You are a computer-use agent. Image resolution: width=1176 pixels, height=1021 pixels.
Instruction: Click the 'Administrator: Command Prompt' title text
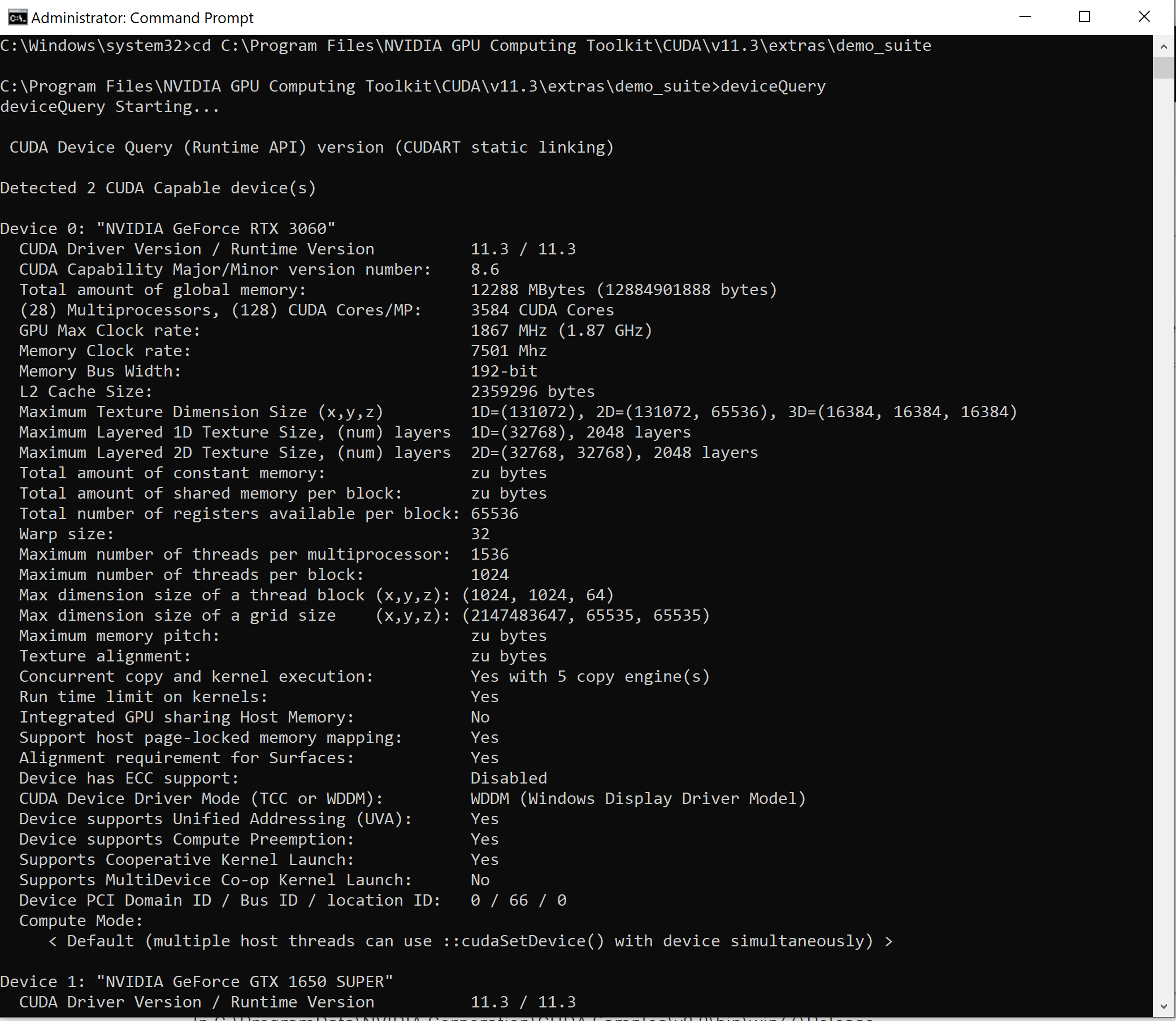(x=142, y=18)
